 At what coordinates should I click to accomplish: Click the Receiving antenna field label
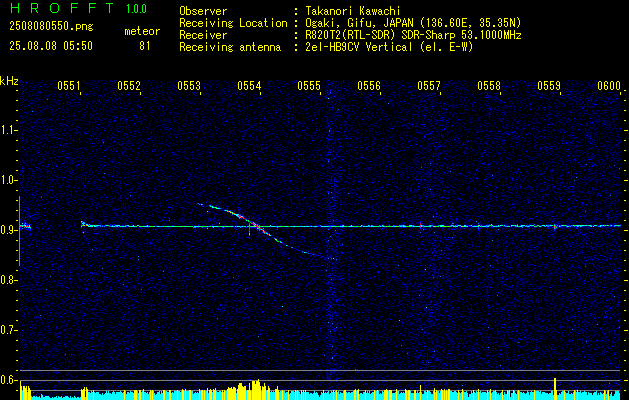coord(230,47)
